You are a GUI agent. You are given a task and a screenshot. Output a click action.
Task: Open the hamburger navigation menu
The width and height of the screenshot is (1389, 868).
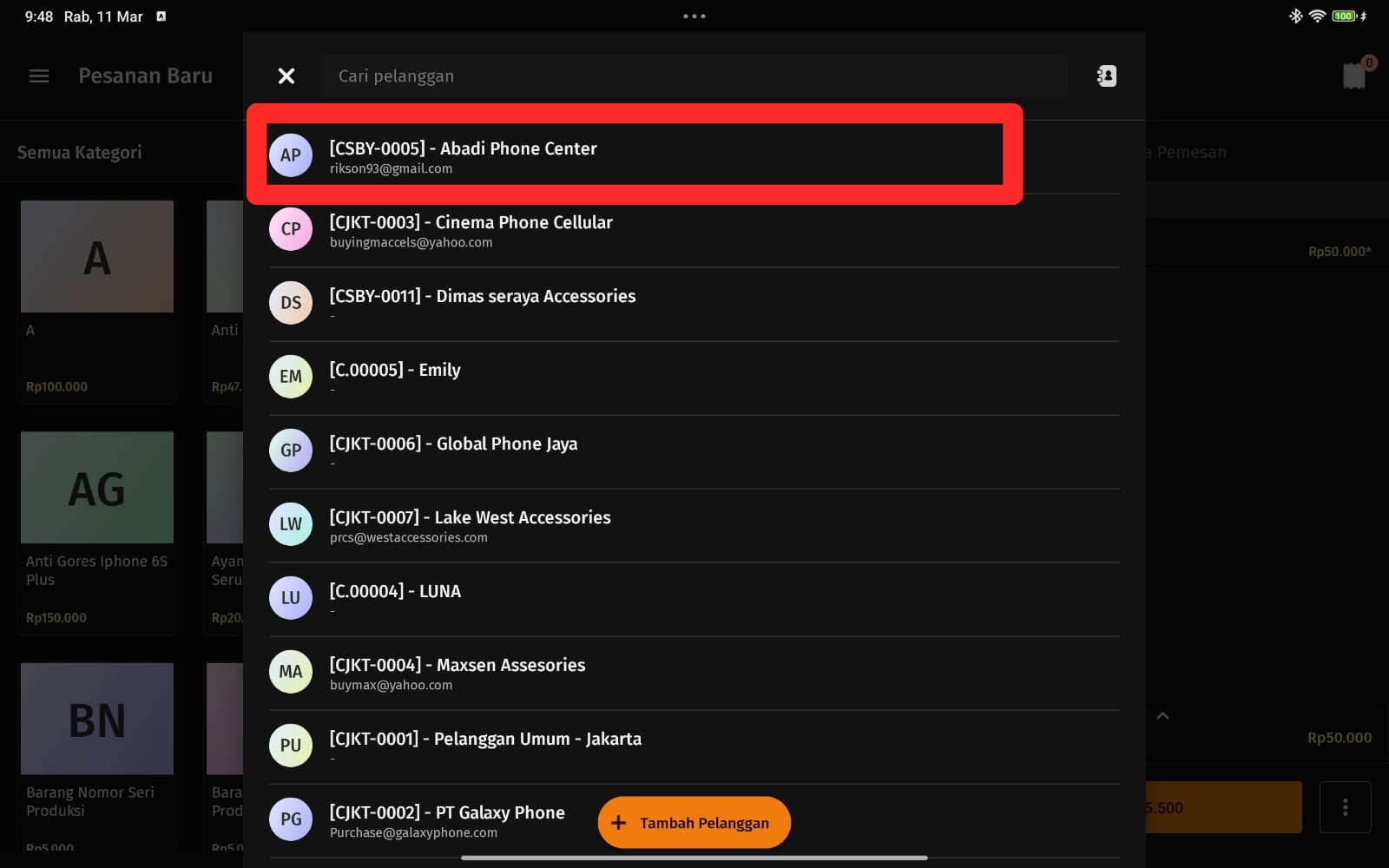tap(39, 76)
